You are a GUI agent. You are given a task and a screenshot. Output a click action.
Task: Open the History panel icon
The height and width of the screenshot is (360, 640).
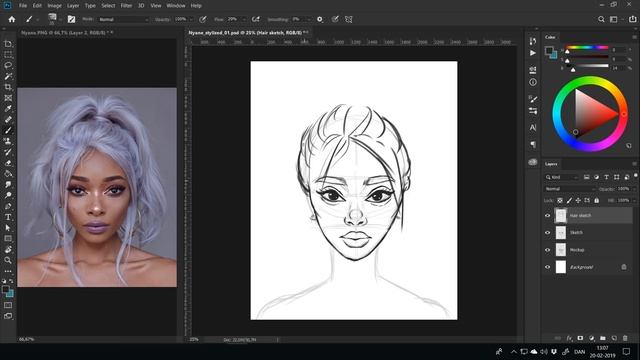click(533, 41)
